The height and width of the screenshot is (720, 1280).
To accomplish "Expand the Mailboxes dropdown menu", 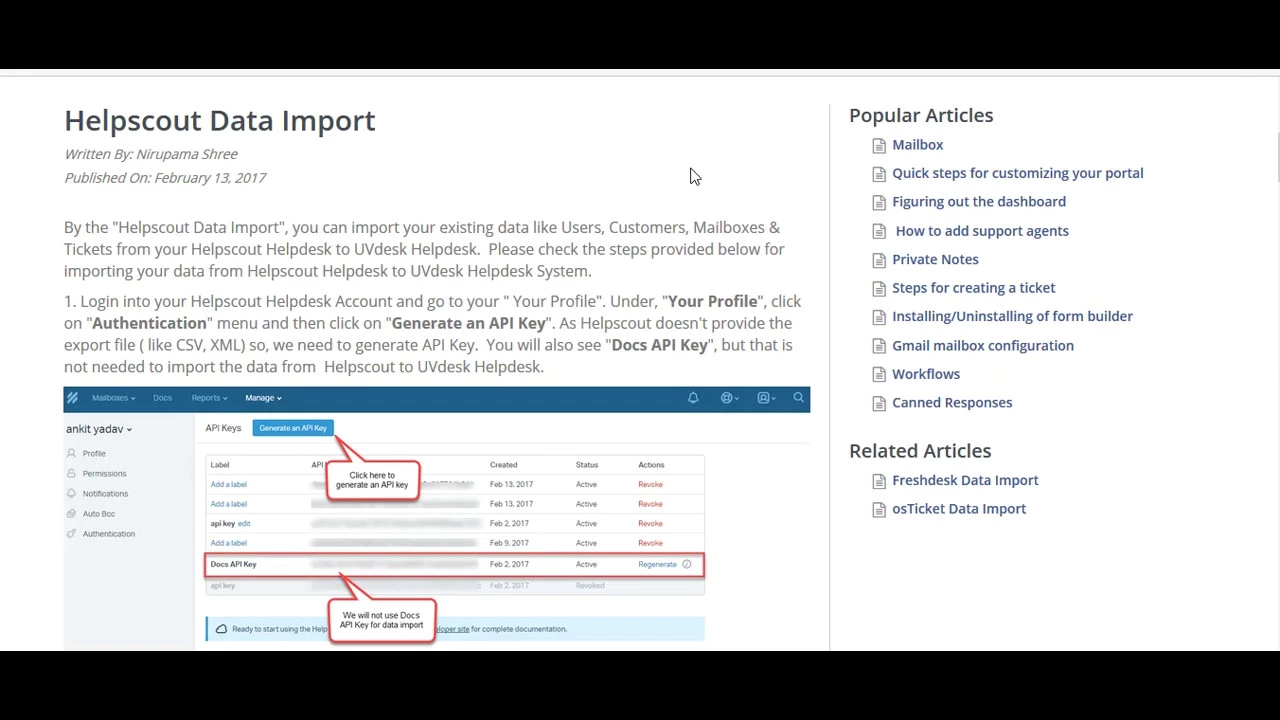I will (113, 398).
